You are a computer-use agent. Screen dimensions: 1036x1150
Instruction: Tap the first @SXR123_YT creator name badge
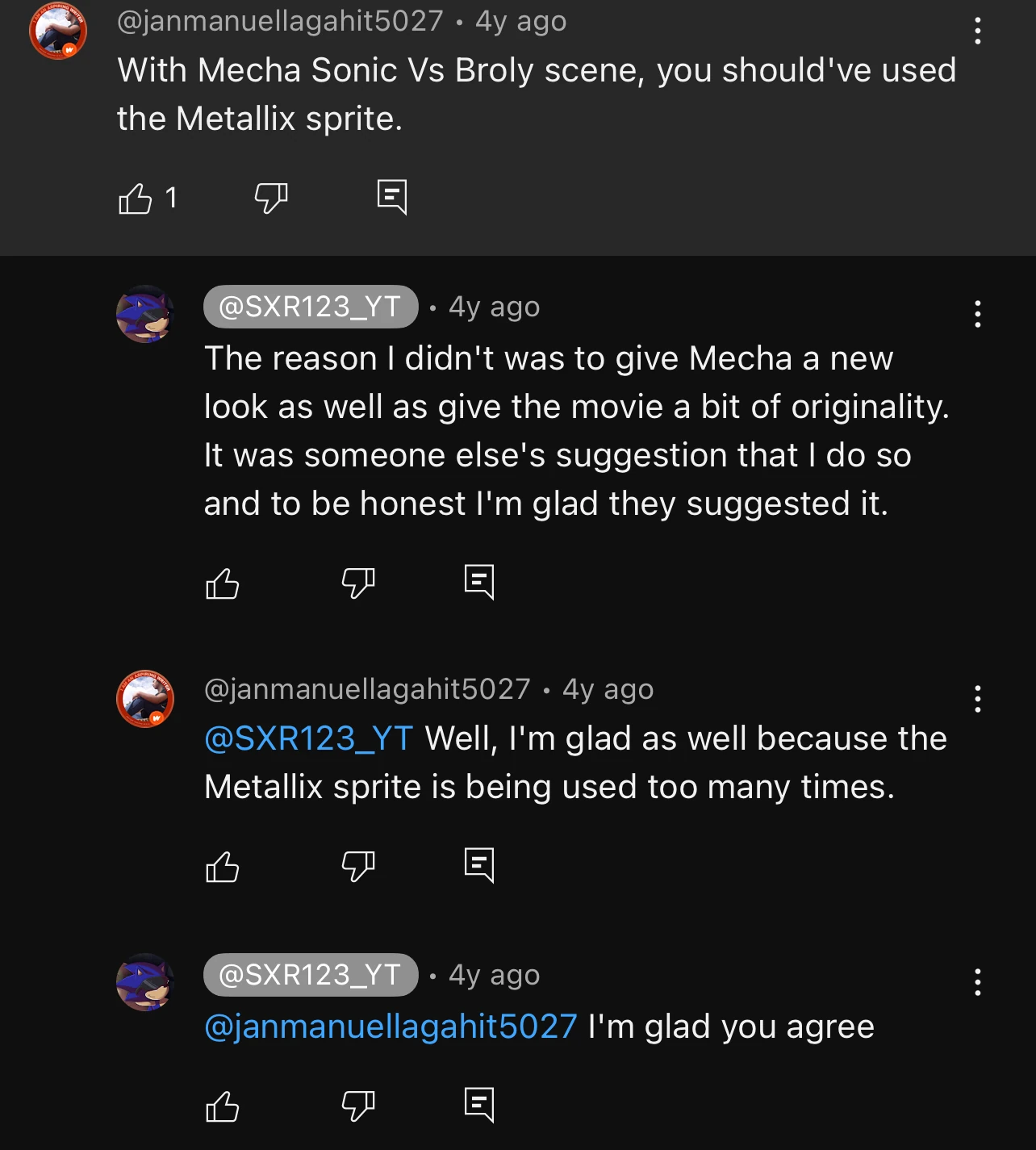[x=311, y=307]
